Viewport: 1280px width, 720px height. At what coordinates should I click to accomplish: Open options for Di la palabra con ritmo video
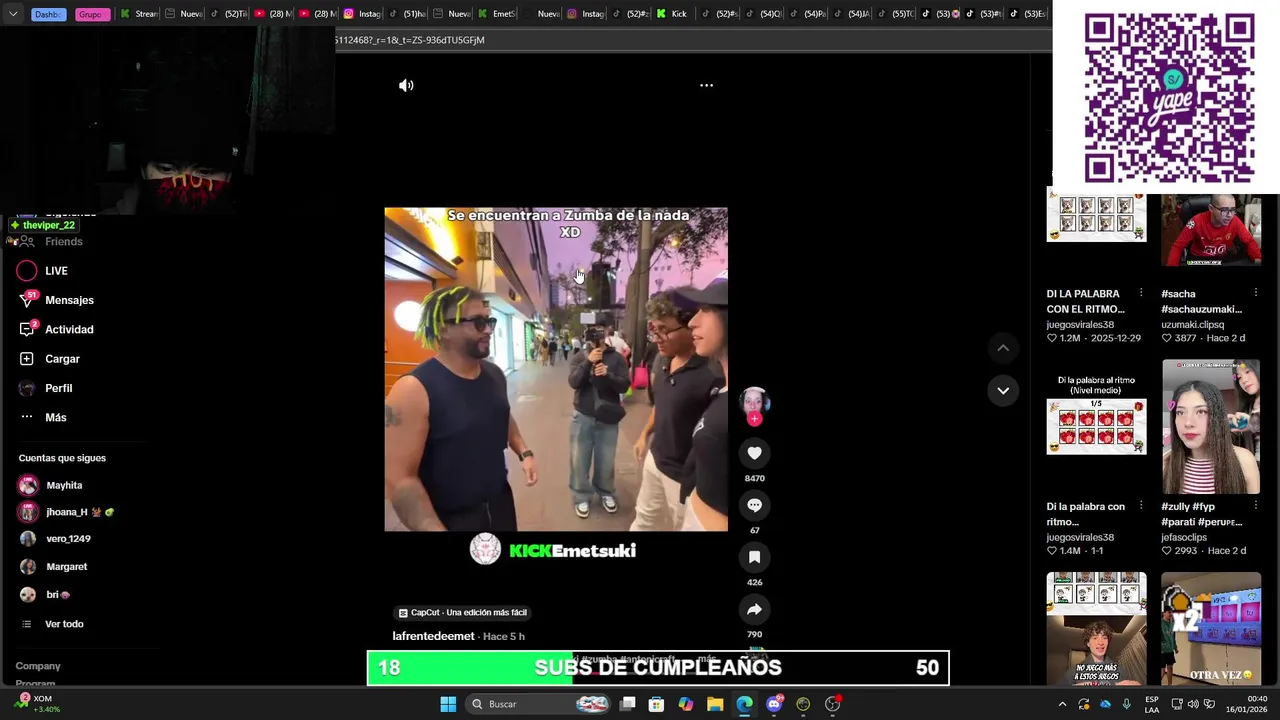tap(1141, 507)
